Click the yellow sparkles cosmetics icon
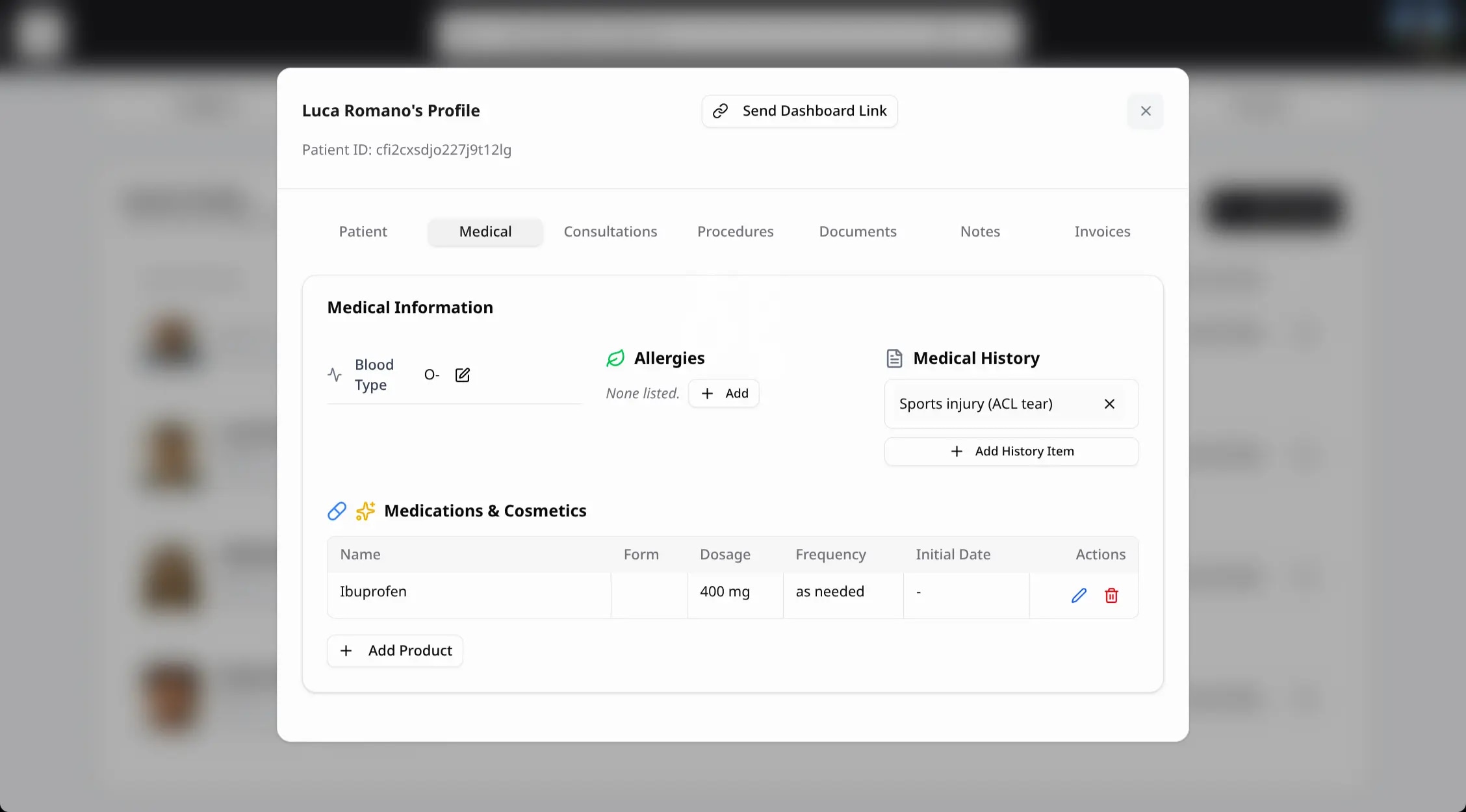 (x=365, y=511)
